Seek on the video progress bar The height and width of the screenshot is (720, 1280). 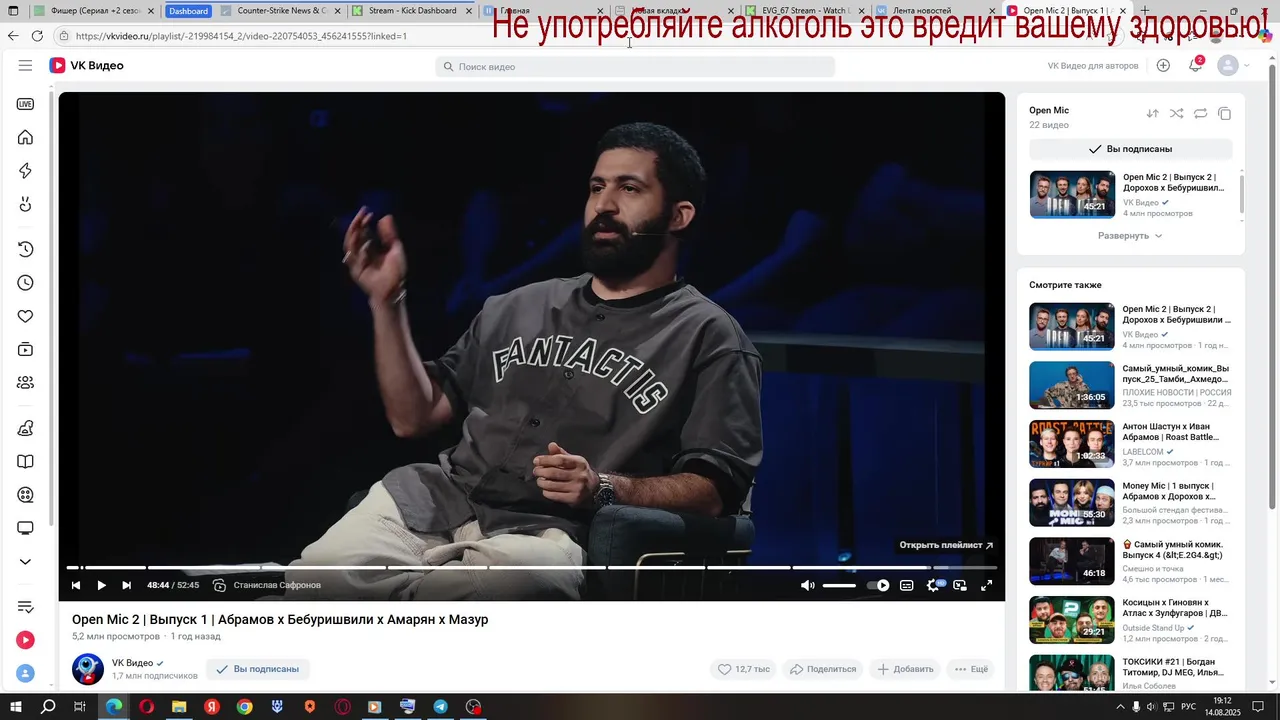(532, 568)
